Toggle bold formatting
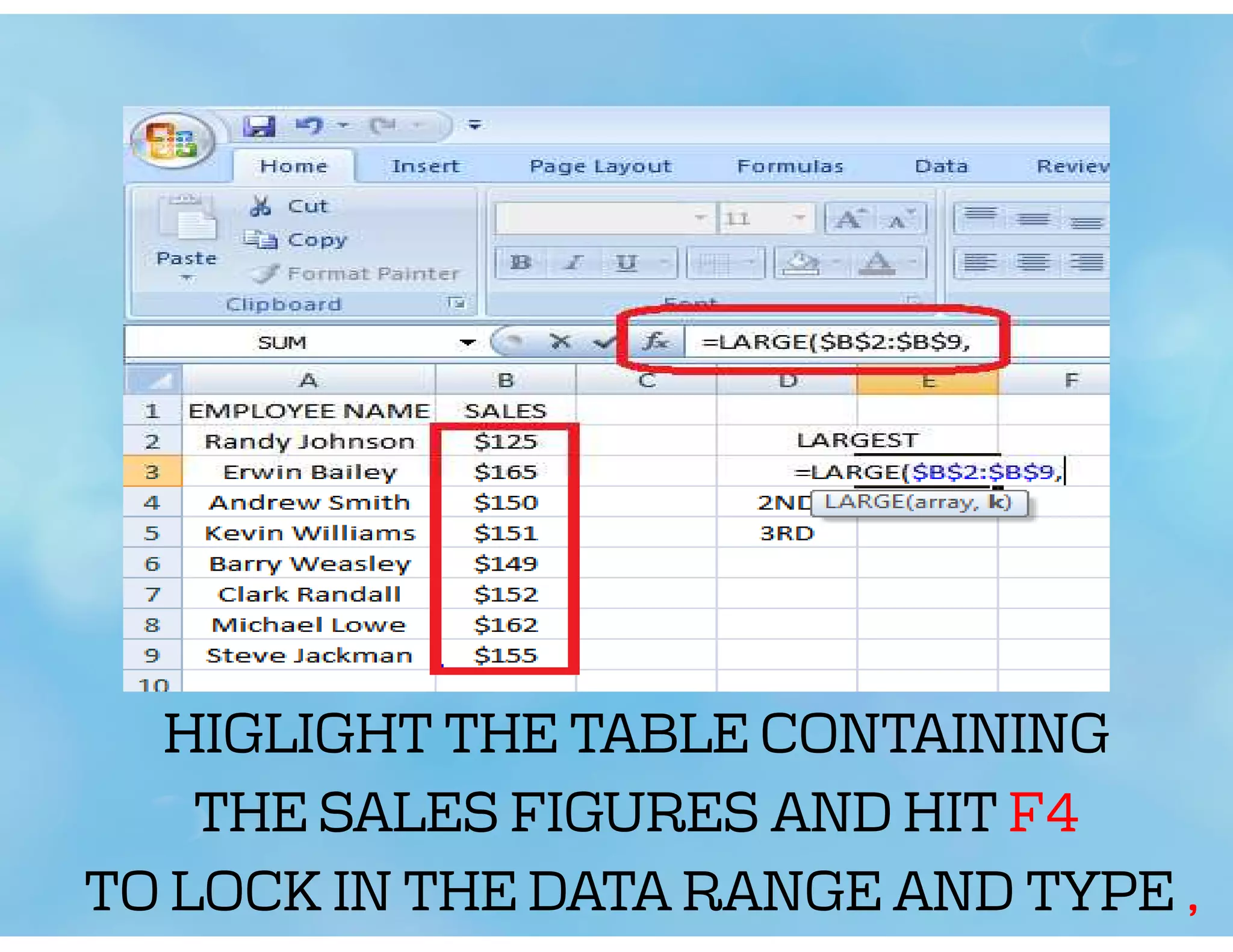Viewport: 1233px width, 952px height. coord(520,262)
